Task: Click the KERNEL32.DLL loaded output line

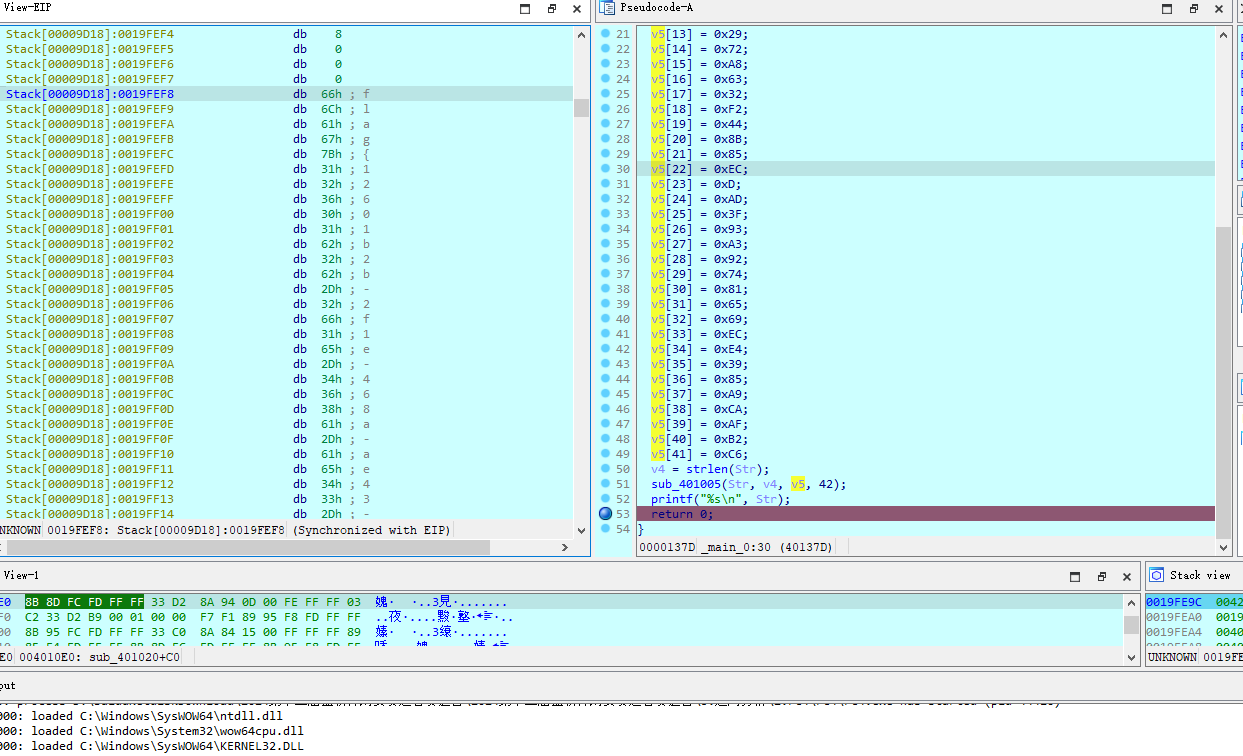Action: click(x=152, y=746)
